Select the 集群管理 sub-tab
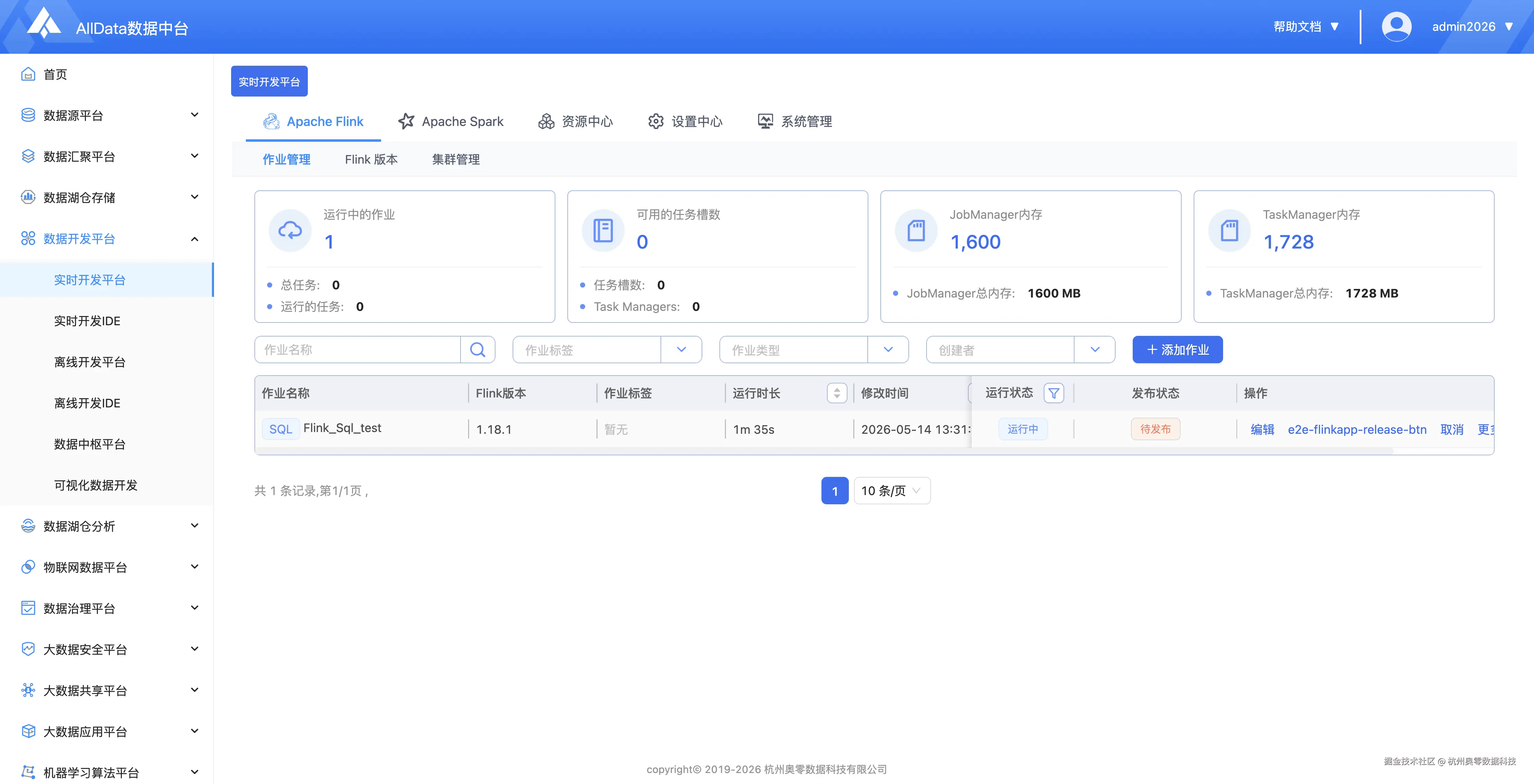The height and width of the screenshot is (784, 1534). pos(455,160)
